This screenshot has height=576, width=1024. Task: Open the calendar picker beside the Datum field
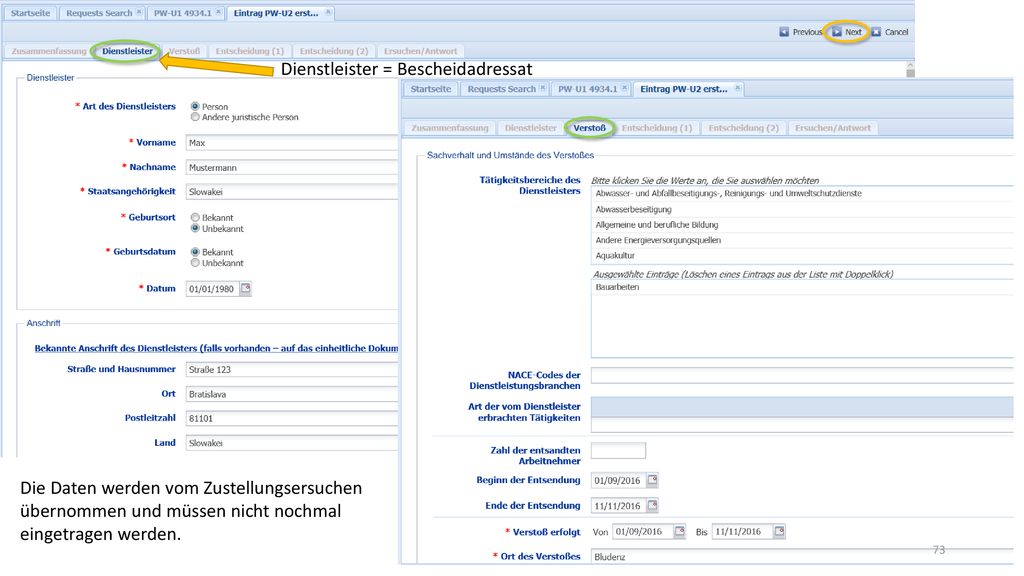click(246, 288)
